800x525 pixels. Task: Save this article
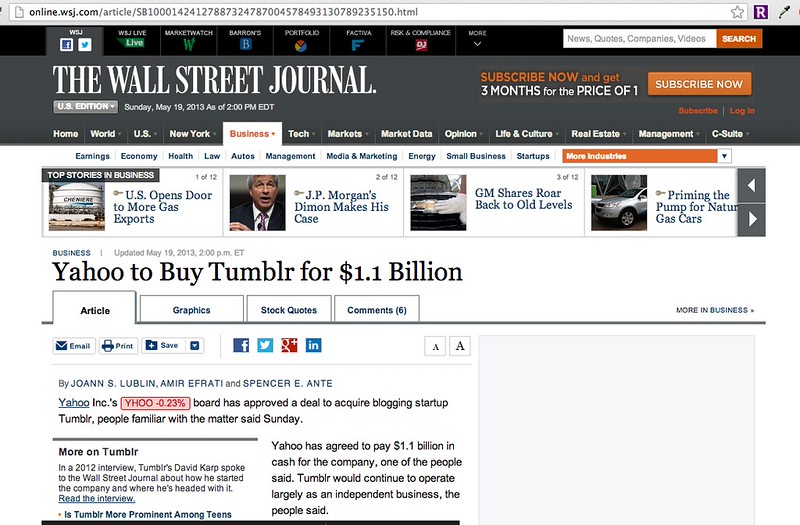[x=163, y=345]
